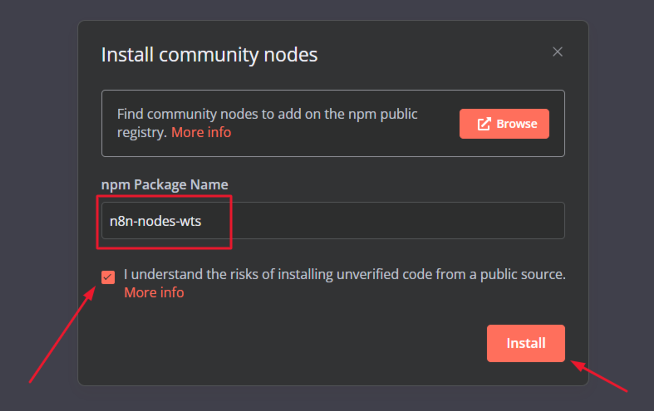The image size is (654, 411).
Task: Open More info link about npm registry
Action: click(201, 132)
